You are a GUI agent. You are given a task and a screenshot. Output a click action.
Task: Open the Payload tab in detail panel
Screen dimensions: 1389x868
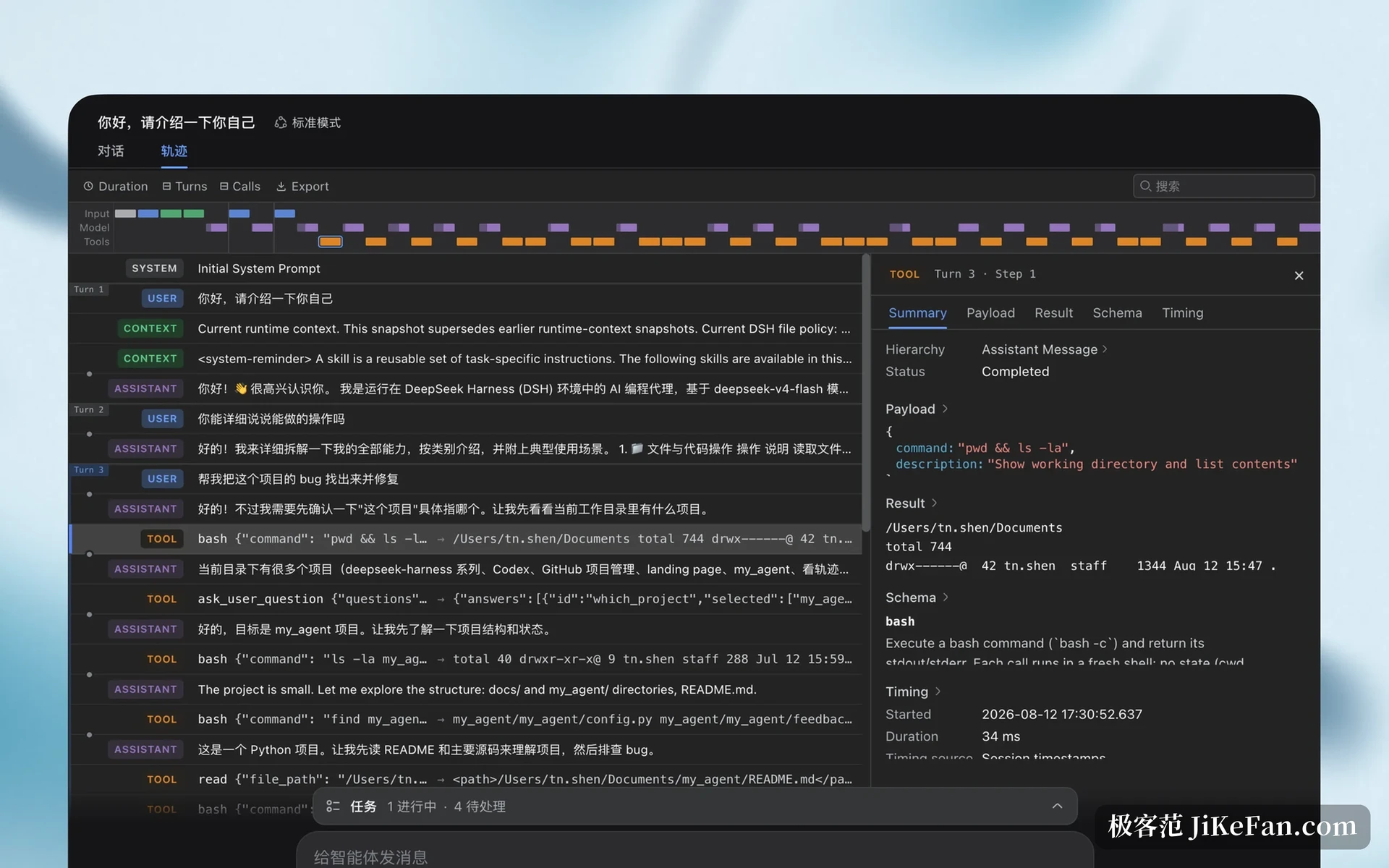point(990,313)
